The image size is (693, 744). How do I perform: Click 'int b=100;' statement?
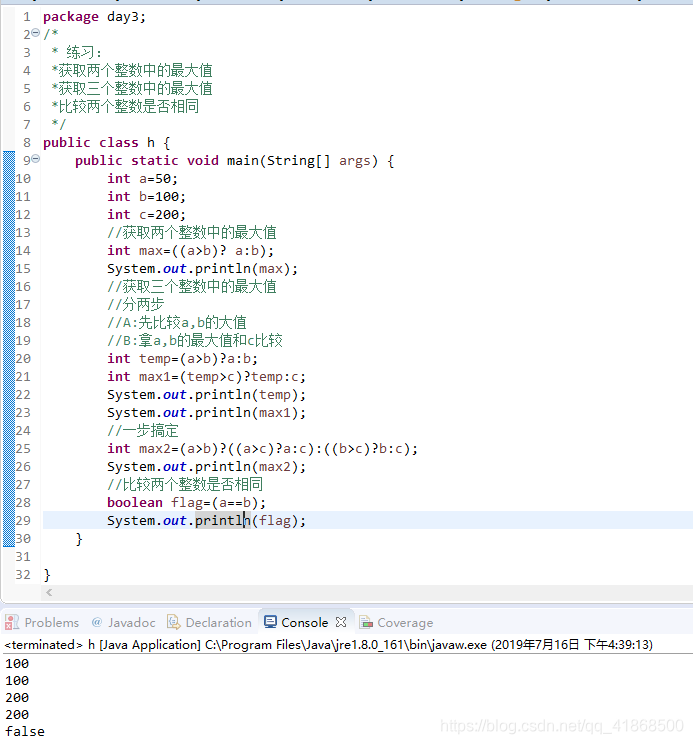click(x=146, y=197)
